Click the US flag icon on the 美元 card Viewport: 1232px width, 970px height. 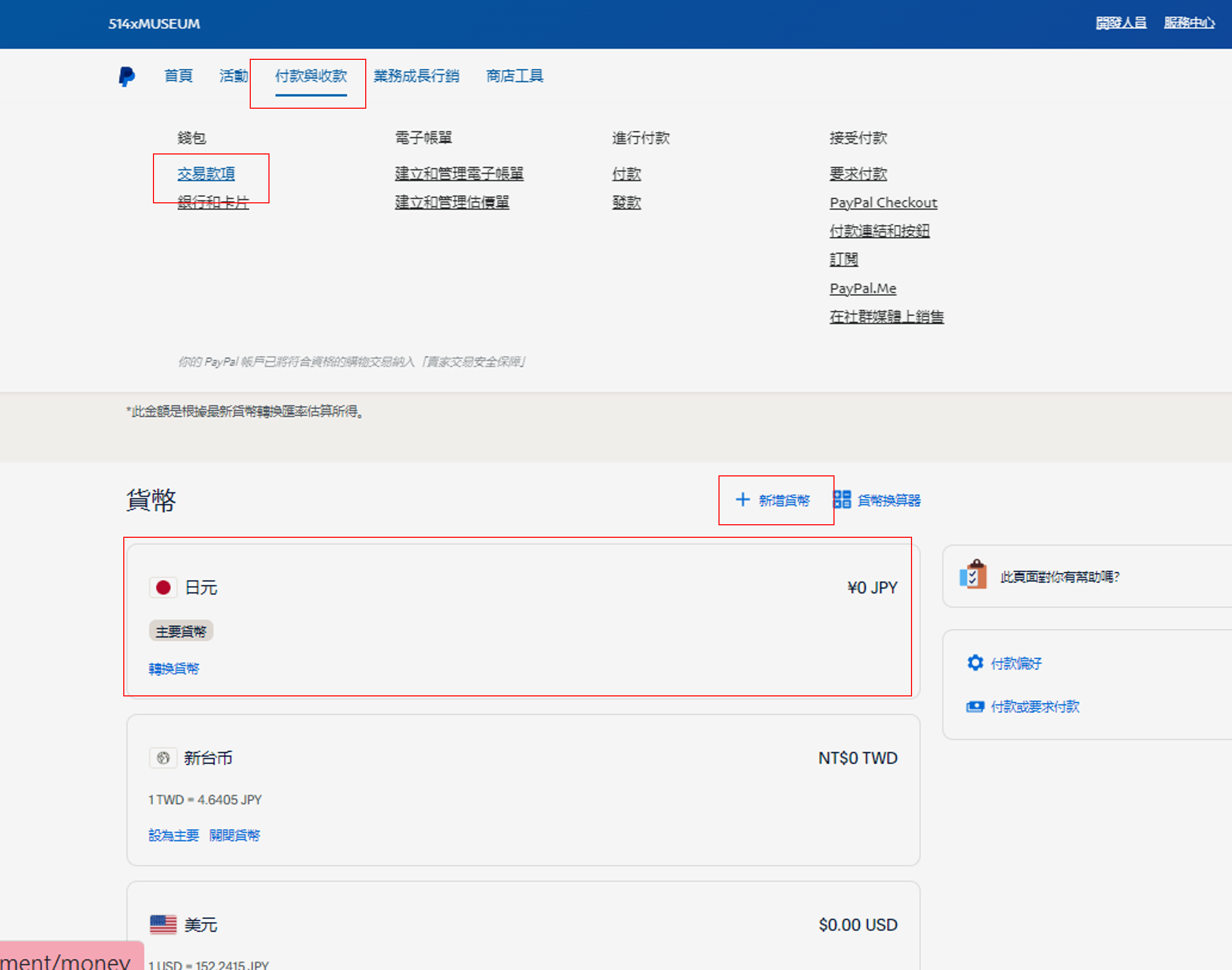pos(163,925)
